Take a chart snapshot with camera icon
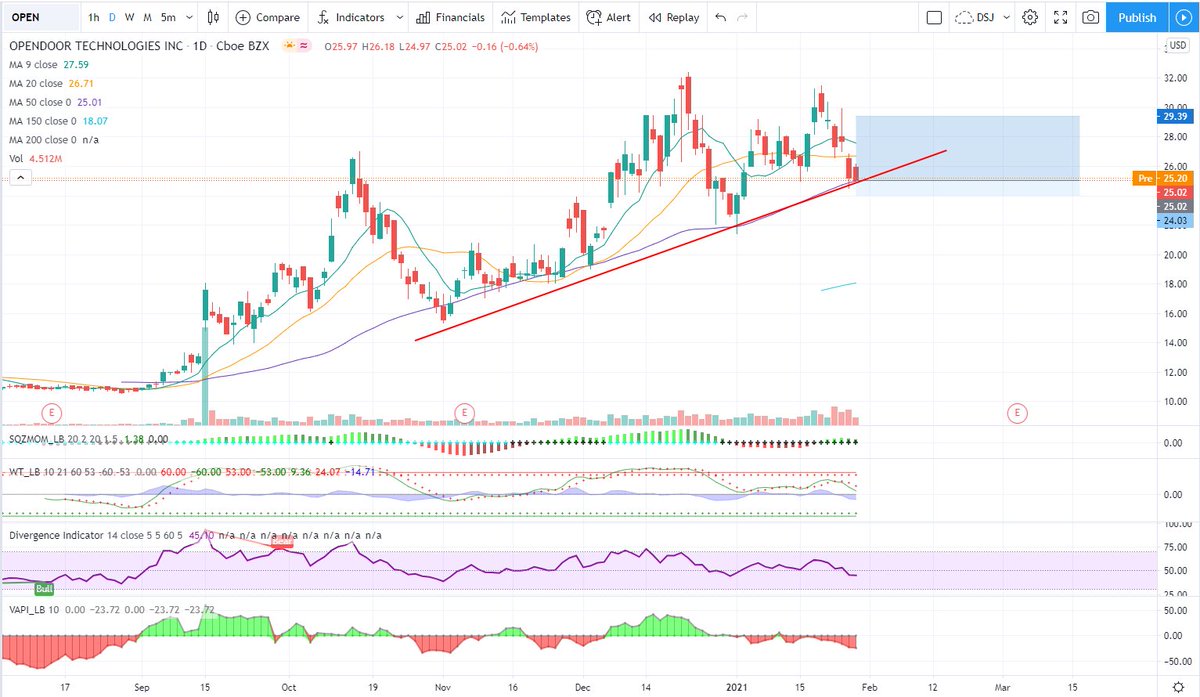Image resolution: width=1200 pixels, height=697 pixels. pos(1090,17)
